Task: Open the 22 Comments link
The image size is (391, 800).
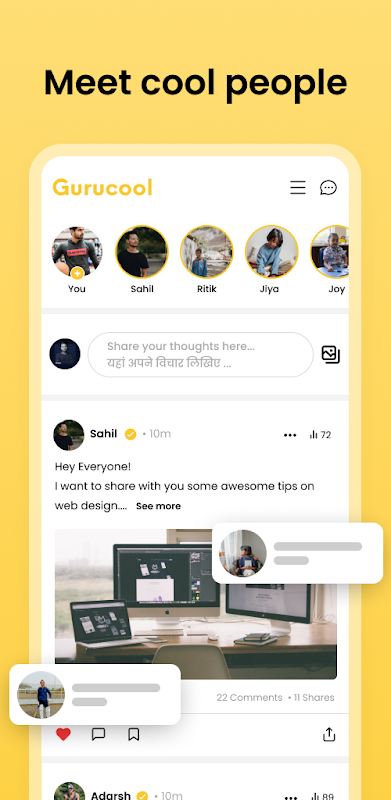Action: tap(249, 697)
